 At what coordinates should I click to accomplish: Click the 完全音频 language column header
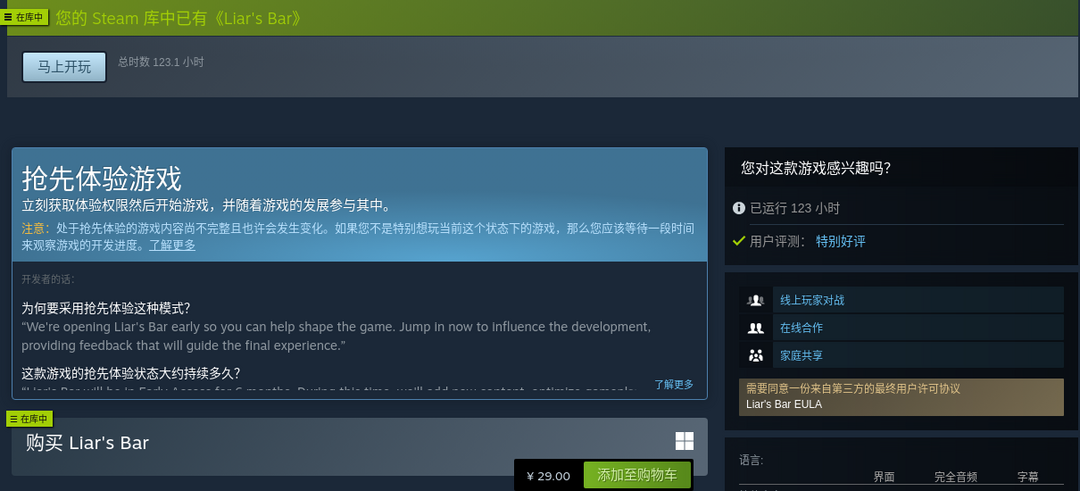click(955, 477)
